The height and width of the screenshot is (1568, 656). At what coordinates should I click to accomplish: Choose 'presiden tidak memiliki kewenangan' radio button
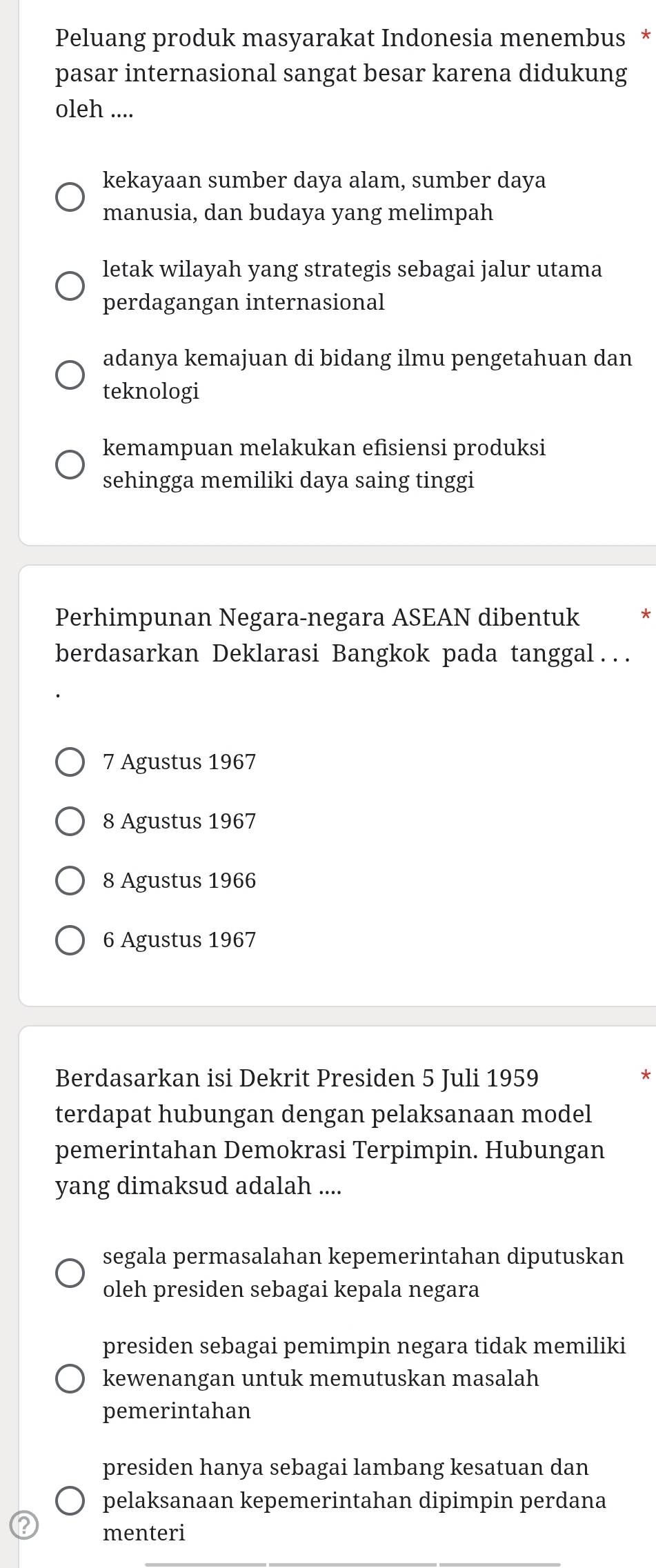pos(70,1378)
